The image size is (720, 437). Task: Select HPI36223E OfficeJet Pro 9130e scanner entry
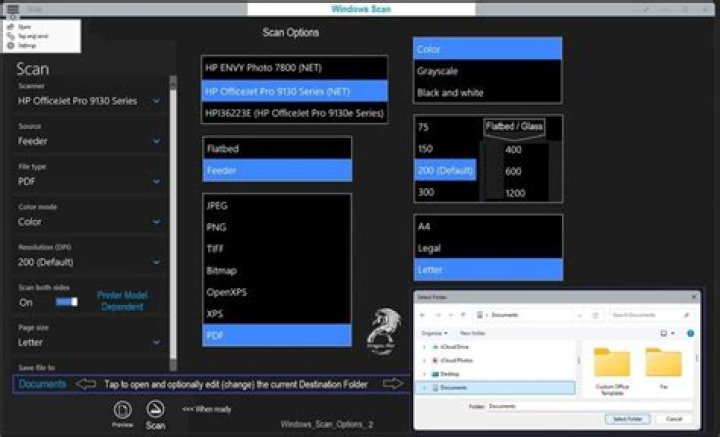point(295,112)
